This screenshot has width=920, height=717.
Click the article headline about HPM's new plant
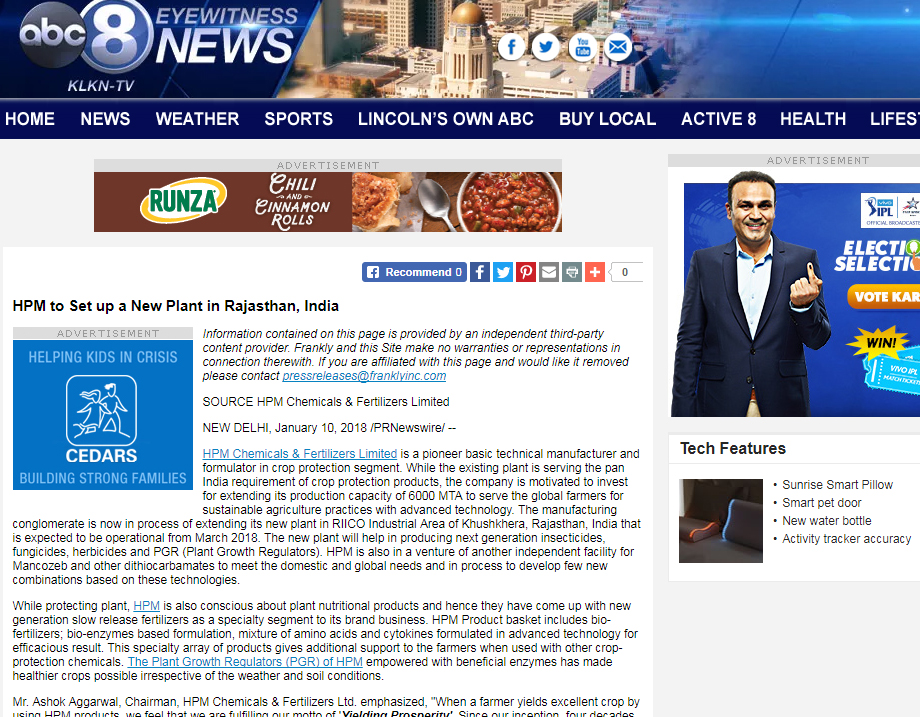(x=176, y=306)
